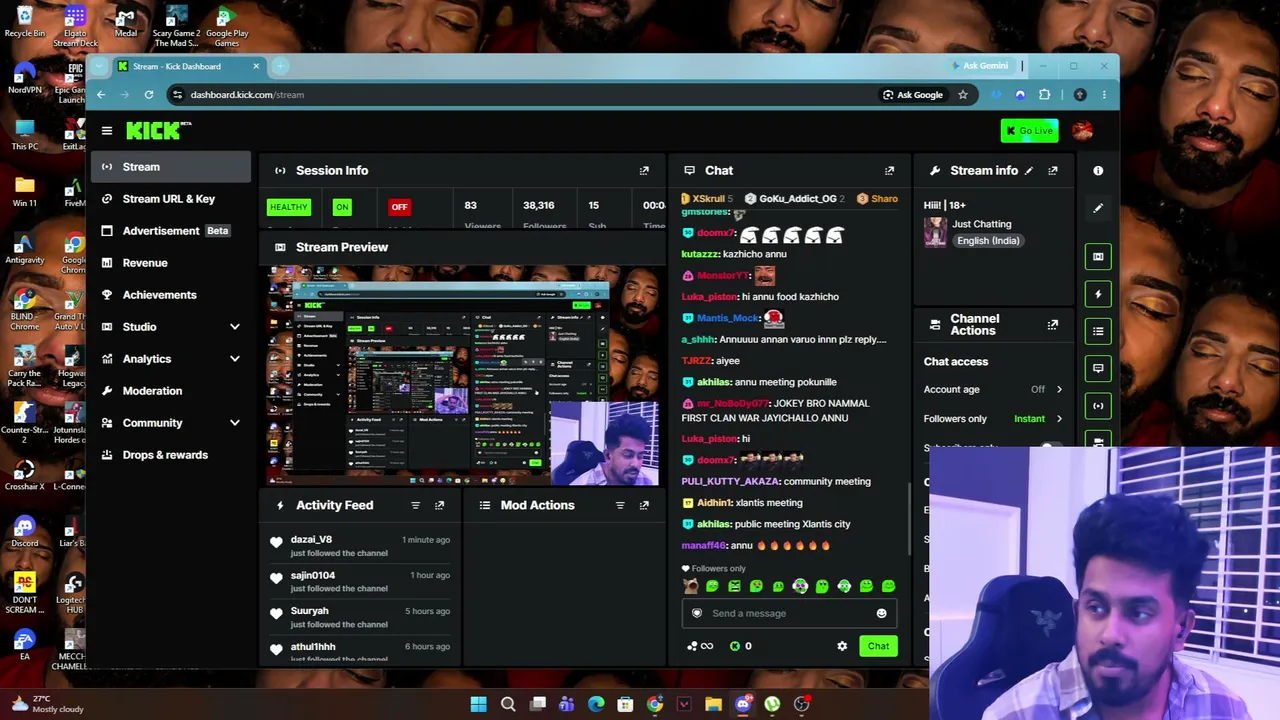
Task: Open OBS Studio from the taskbar
Action: tap(801, 705)
